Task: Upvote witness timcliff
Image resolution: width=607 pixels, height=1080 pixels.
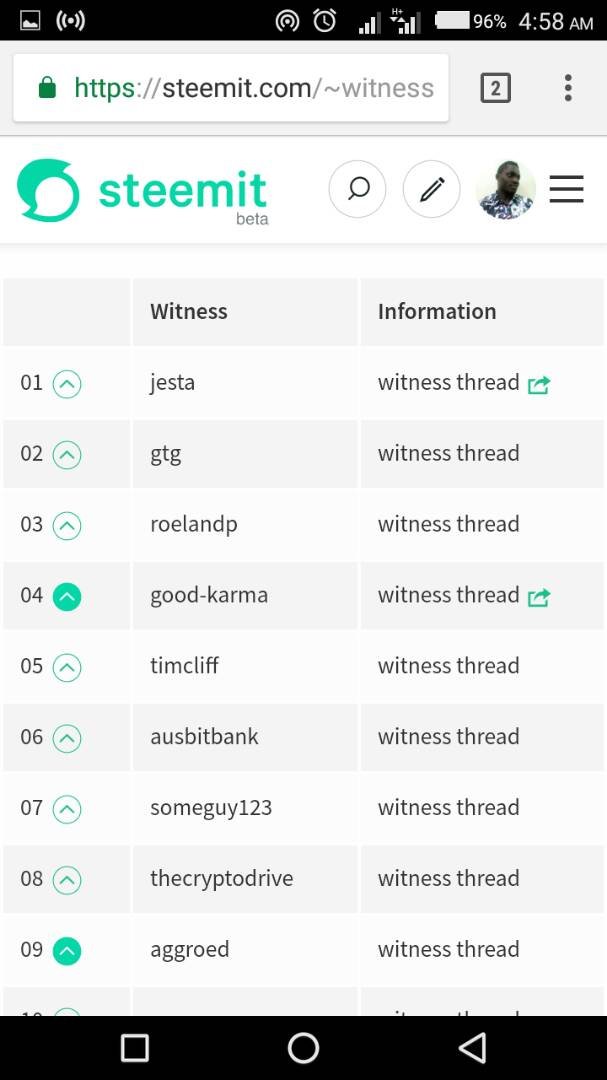Action: click(67, 667)
